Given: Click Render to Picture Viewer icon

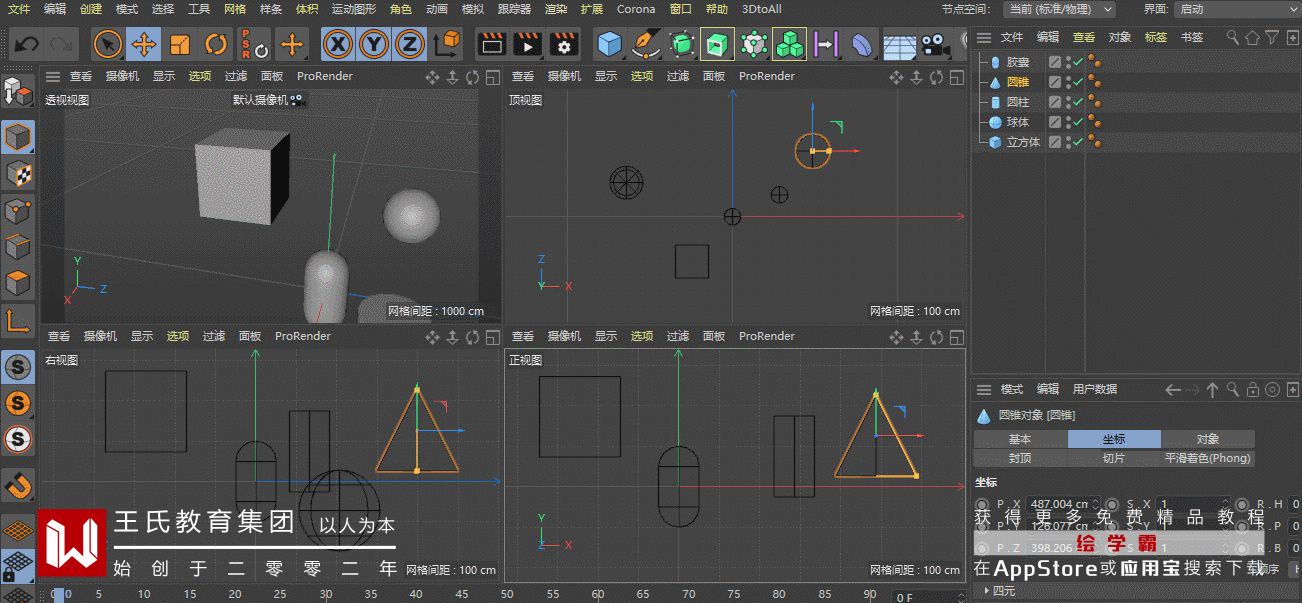Looking at the screenshot, I should [527, 45].
